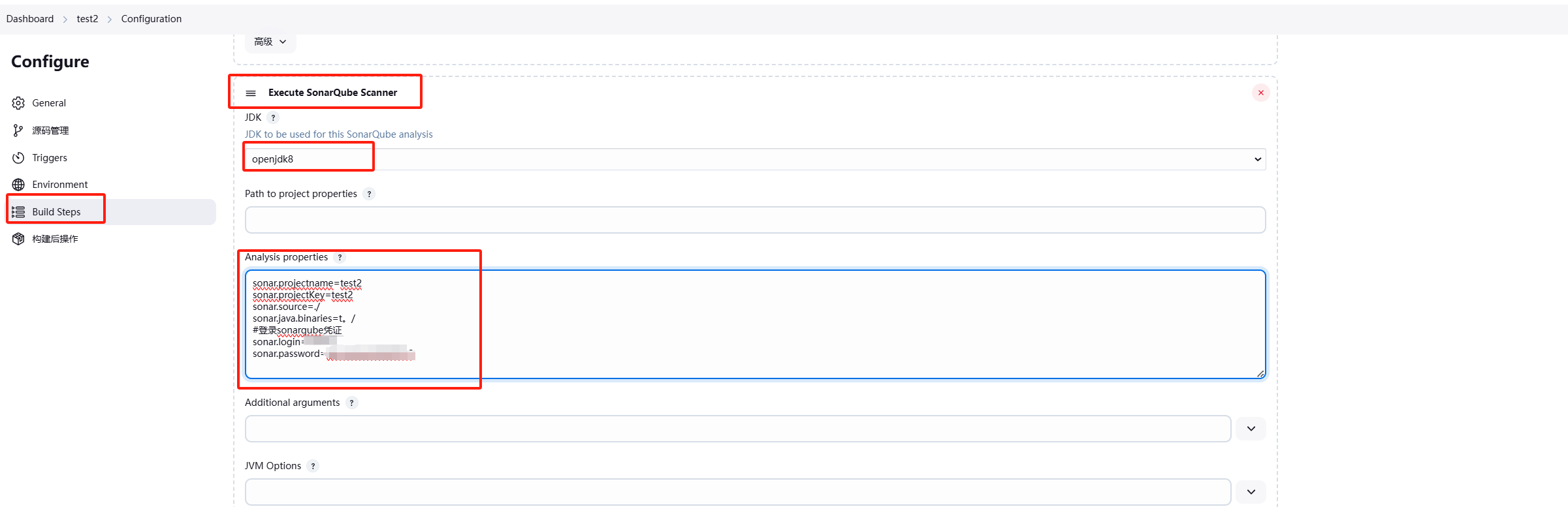Open the openjdk8 JDK dropdown

[x=755, y=159]
